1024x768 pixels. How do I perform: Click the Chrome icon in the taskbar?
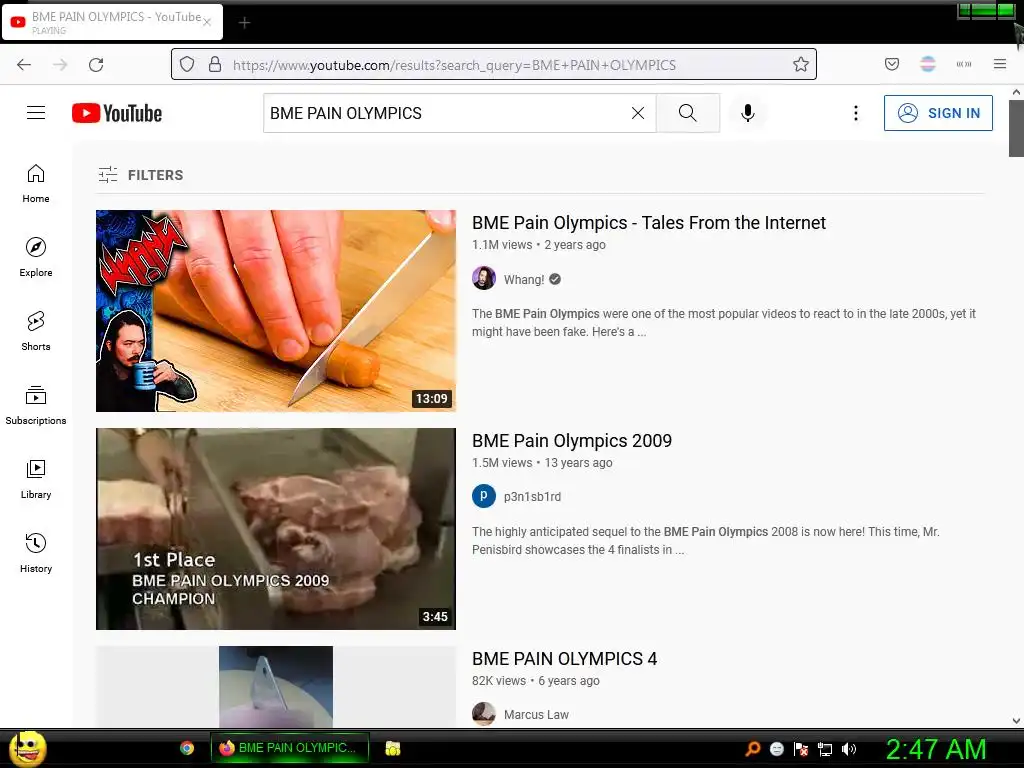[187, 748]
